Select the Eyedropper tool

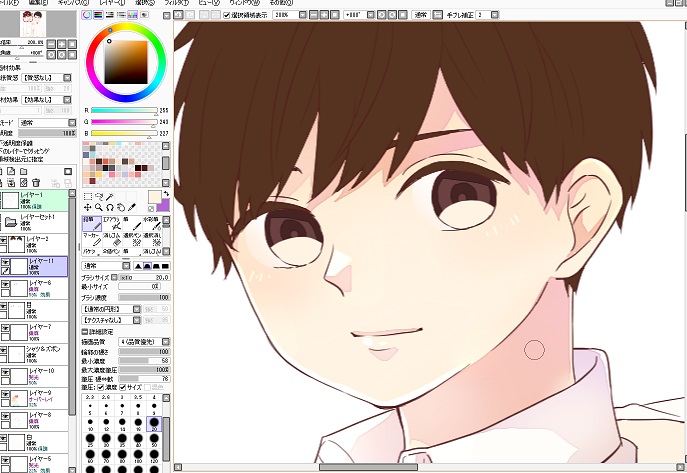pyautogui.click(x=132, y=207)
